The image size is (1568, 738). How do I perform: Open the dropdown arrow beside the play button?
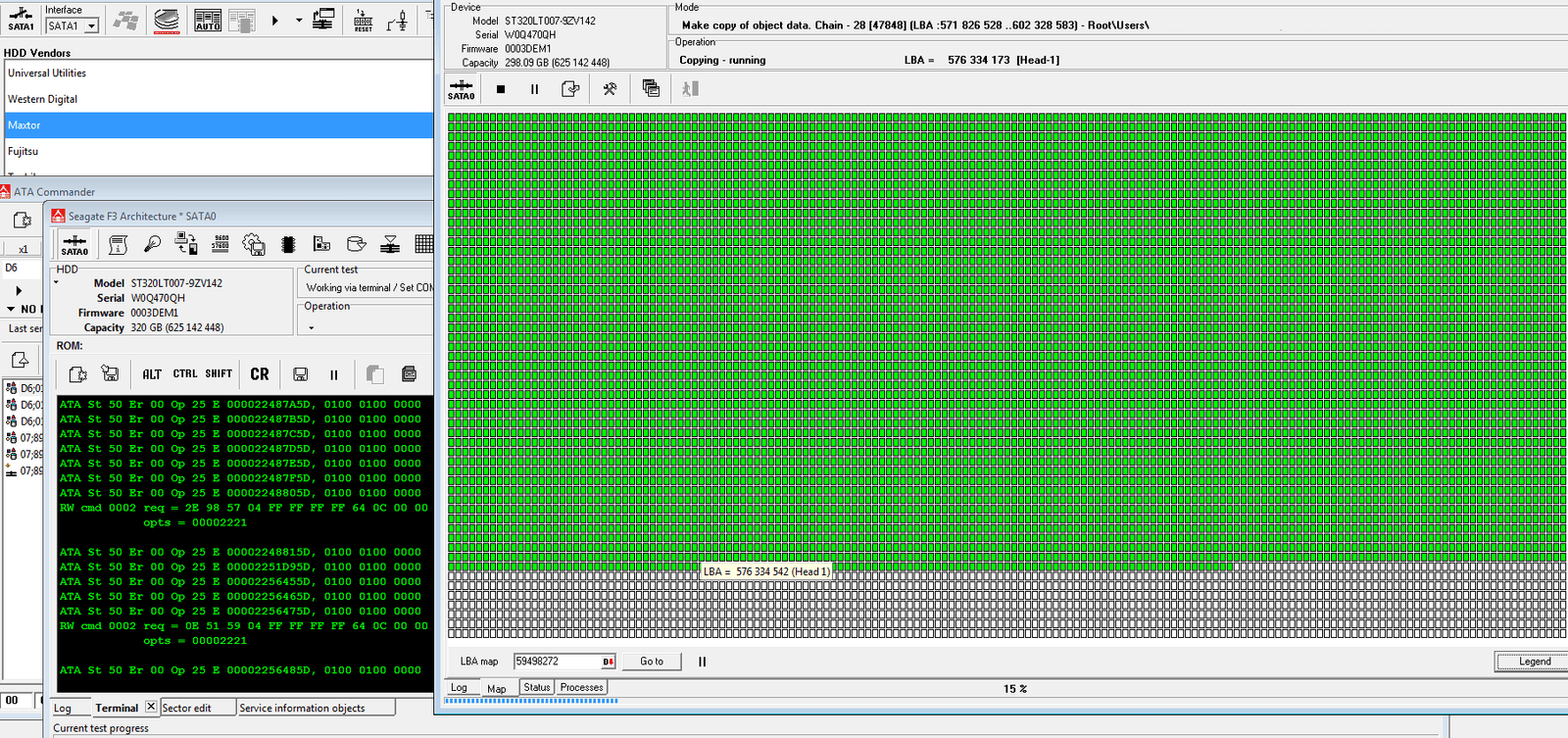pos(299,21)
